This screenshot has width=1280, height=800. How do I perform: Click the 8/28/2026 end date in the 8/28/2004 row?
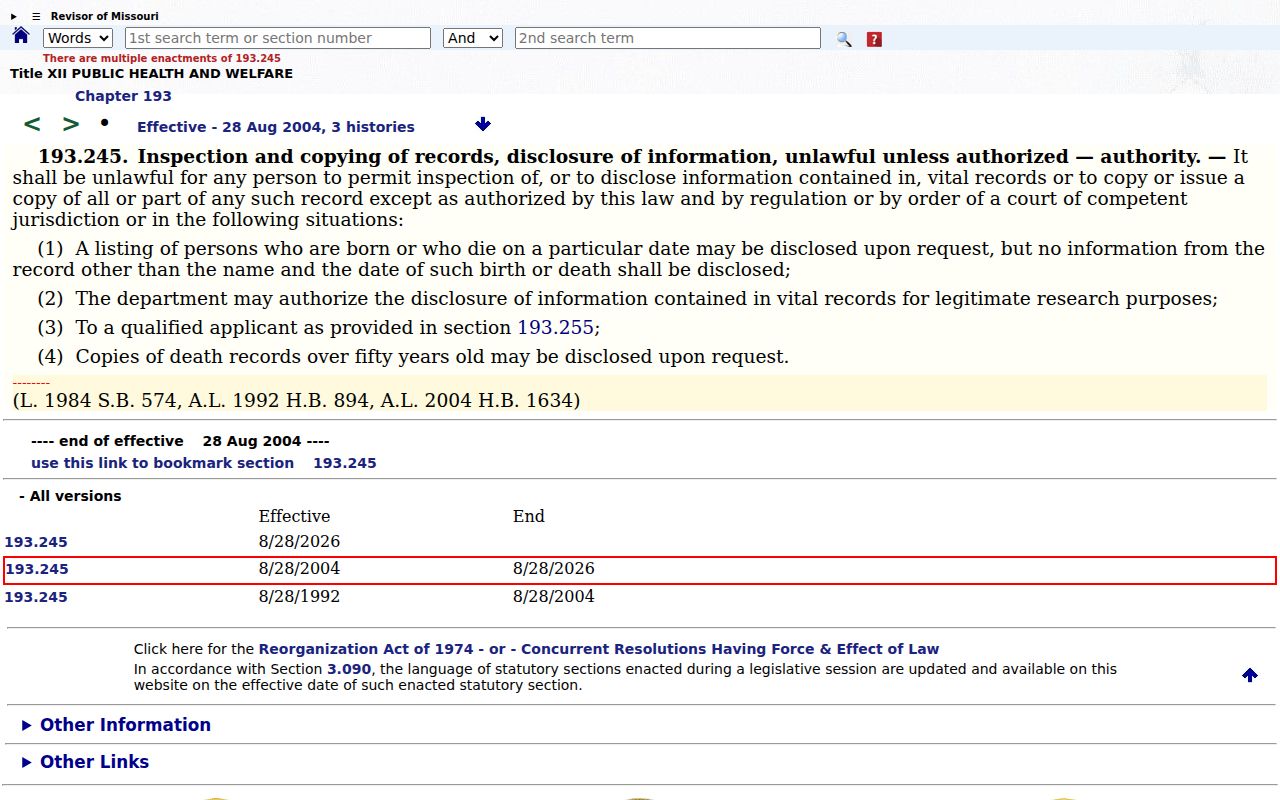click(554, 569)
